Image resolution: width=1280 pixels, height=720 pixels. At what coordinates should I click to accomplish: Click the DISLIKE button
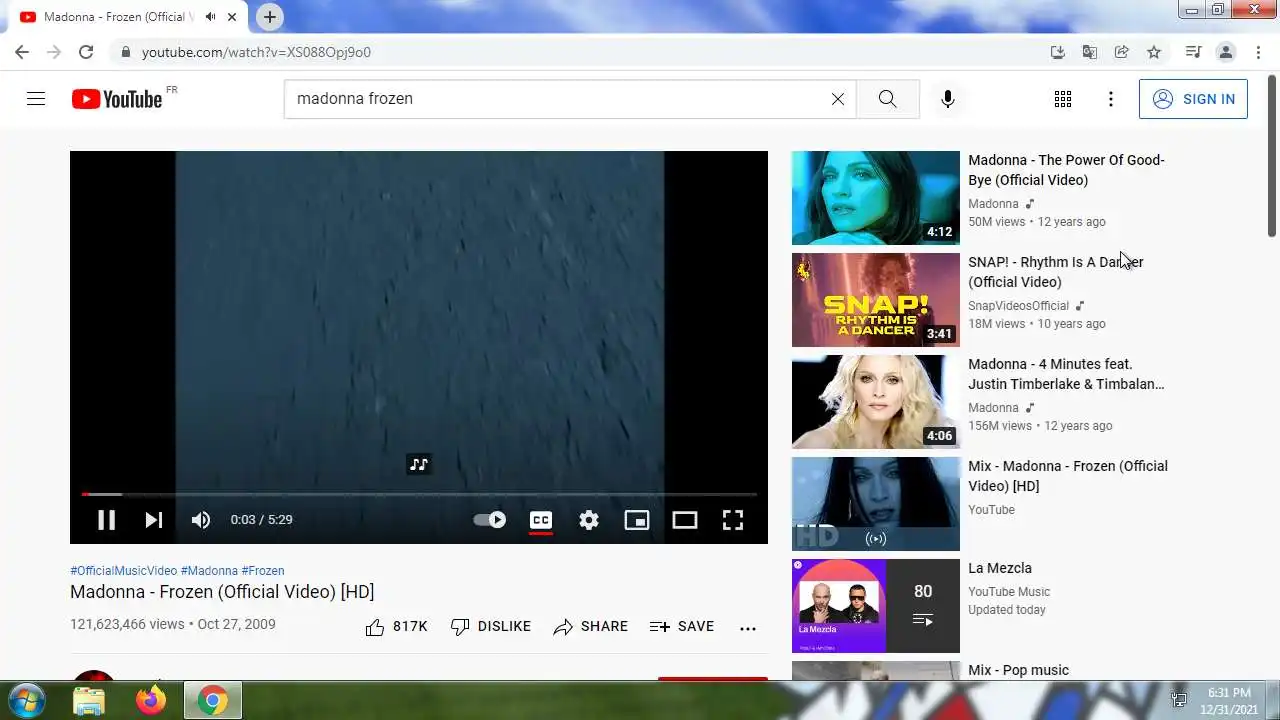point(490,627)
